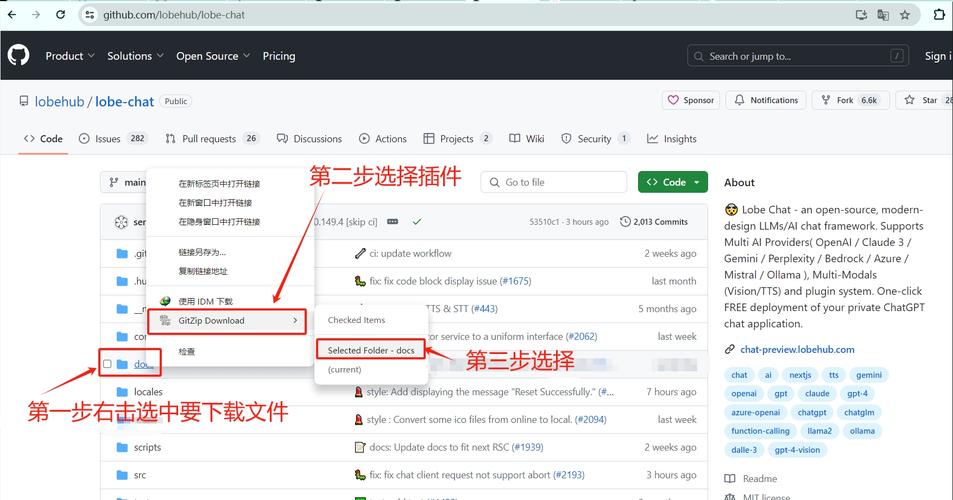The height and width of the screenshot is (500, 953).
Task: Tick the checkbox beside docs folder
Action: (107, 364)
